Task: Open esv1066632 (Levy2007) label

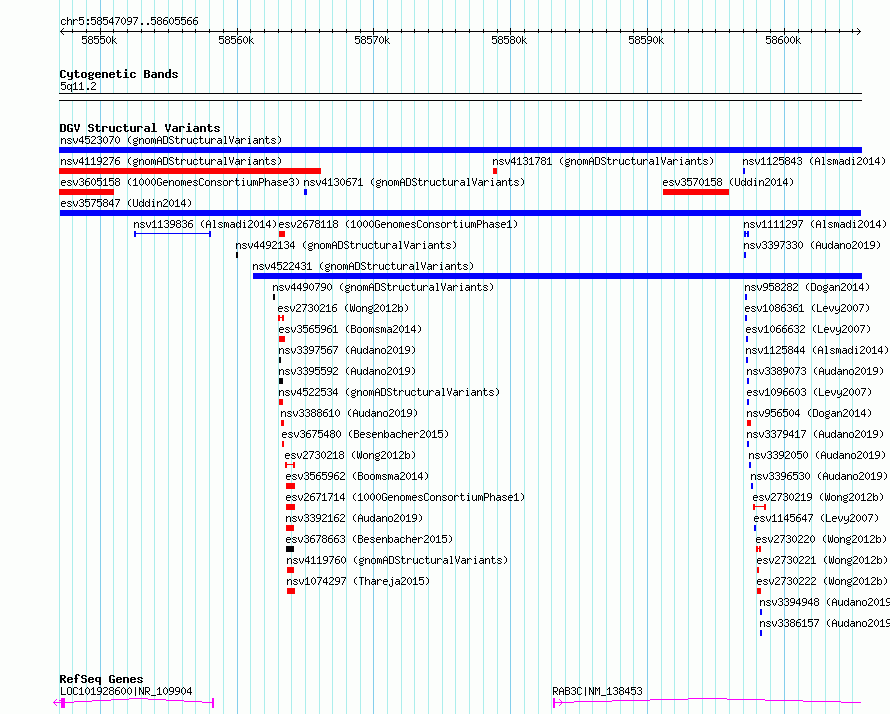Action: click(808, 329)
